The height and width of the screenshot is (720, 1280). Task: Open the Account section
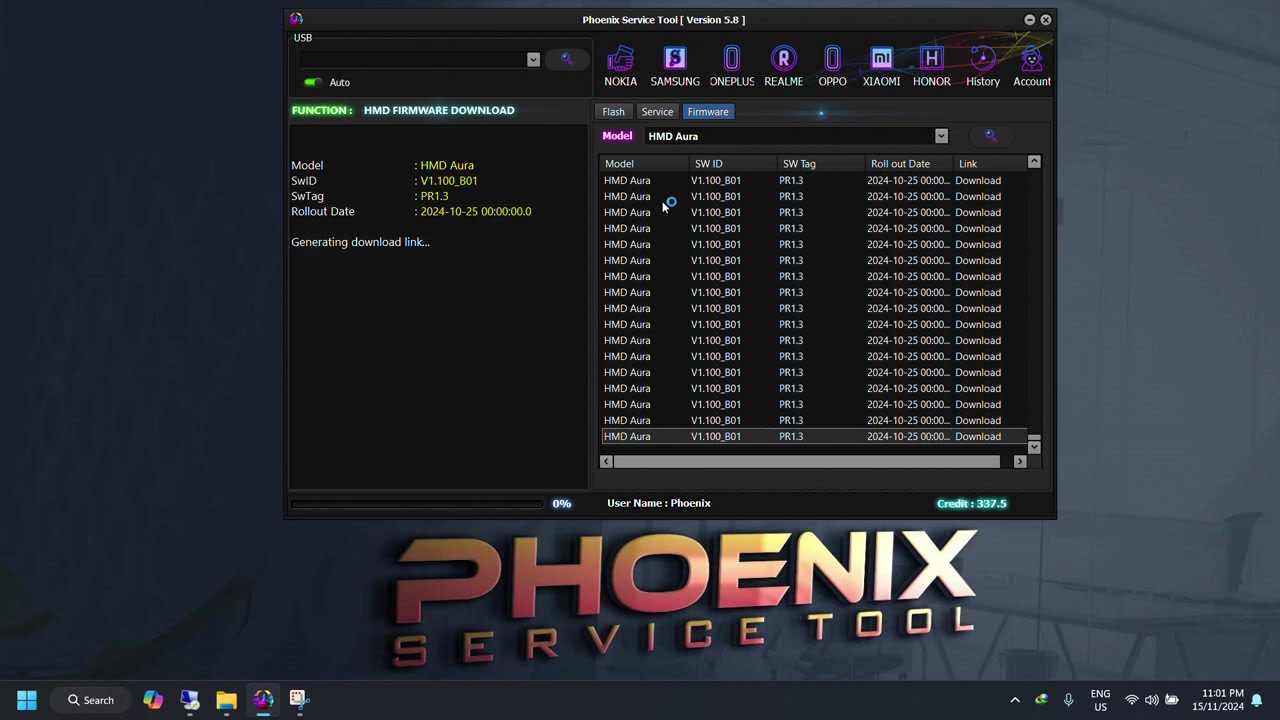[x=1032, y=66]
